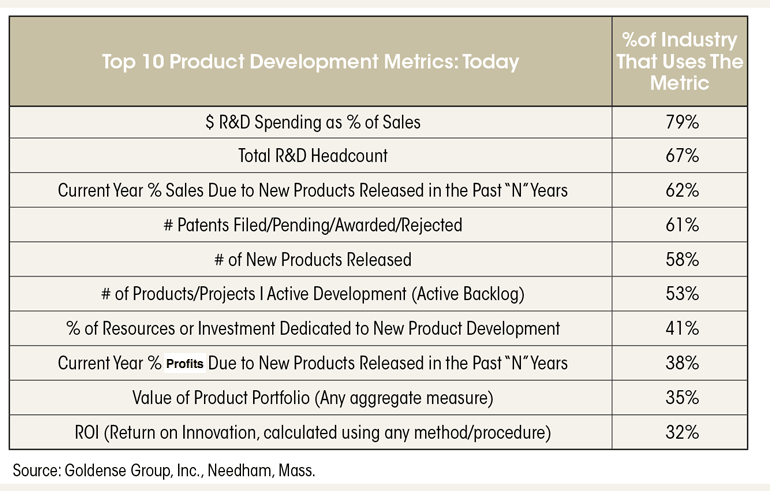Select the 79% value cell
The height and width of the screenshot is (491, 770).
(682, 122)
